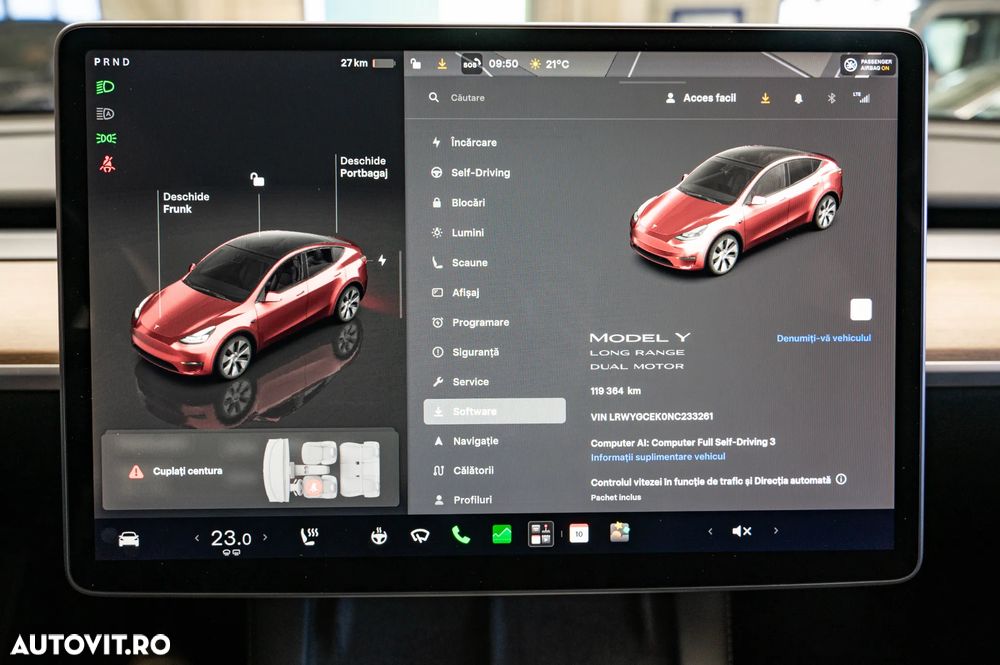Raise volume with right arrow
Viewport: 1000px width, 665px height.
click(776, 530)
